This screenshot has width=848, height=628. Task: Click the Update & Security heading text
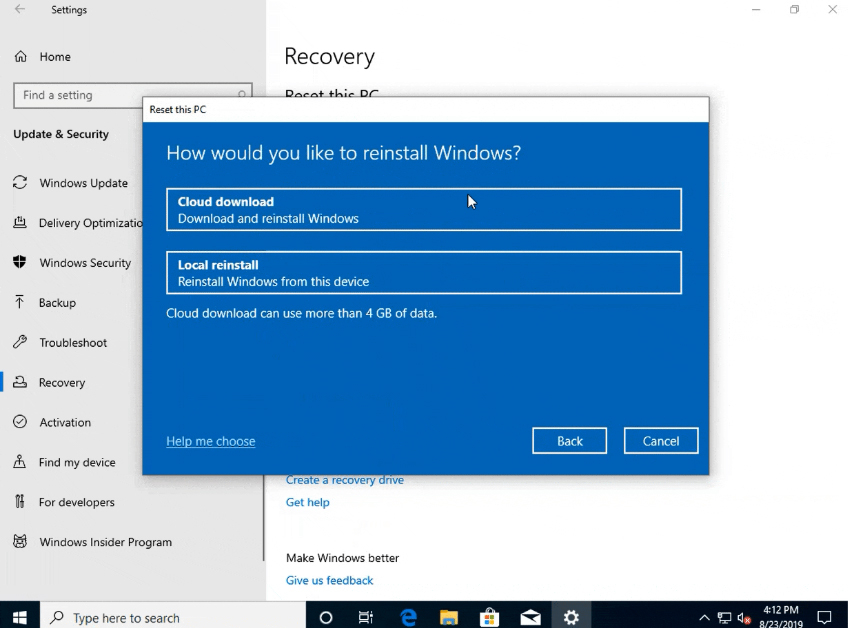click(61, 134)
